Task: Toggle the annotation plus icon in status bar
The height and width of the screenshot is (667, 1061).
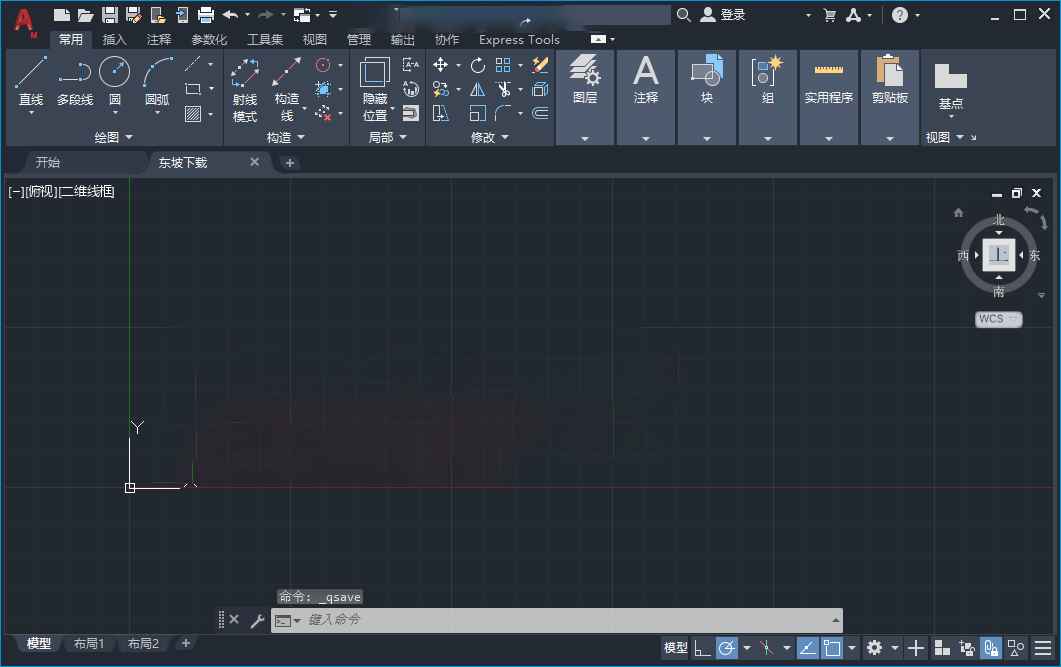Action: [x=916, y=648]
